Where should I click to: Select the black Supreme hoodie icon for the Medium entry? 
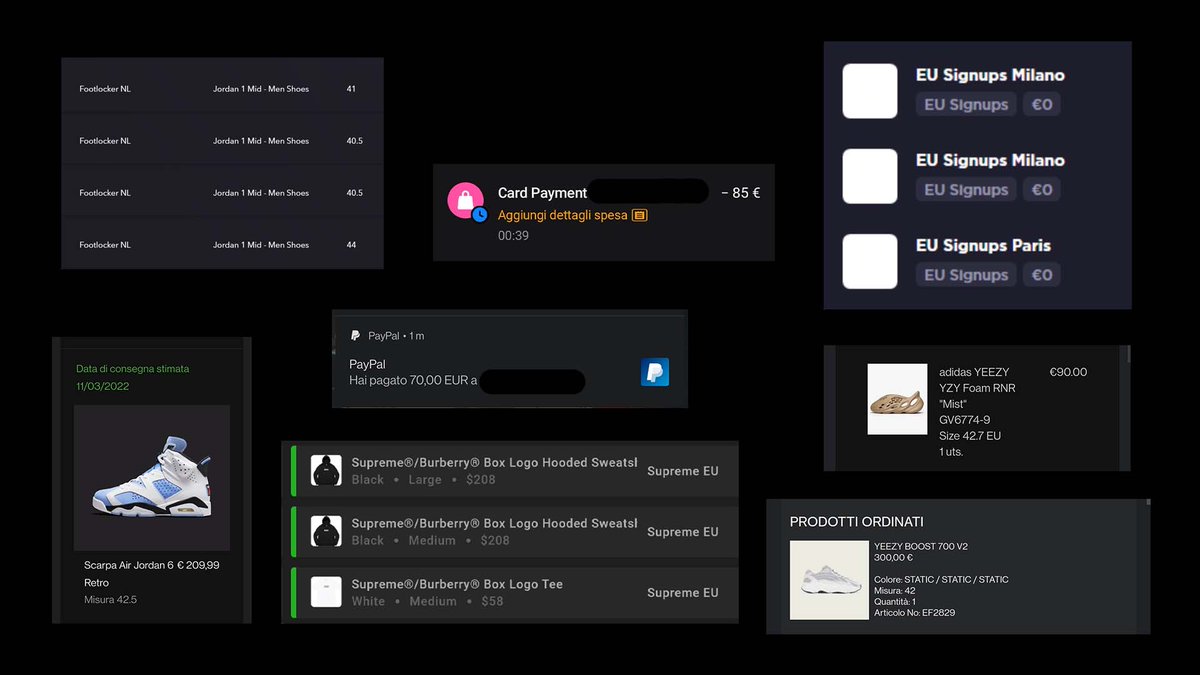pyautogui.click(x=325, y=531)
